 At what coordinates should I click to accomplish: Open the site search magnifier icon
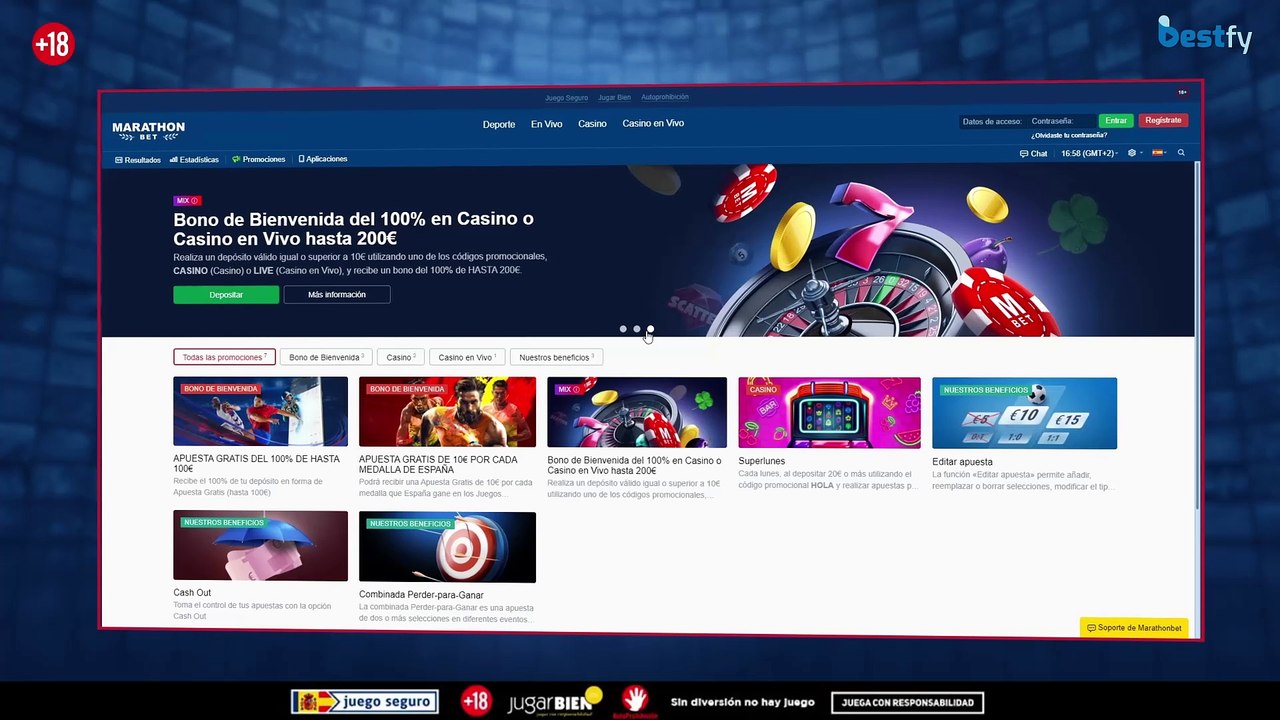(x=1181, y=153)
